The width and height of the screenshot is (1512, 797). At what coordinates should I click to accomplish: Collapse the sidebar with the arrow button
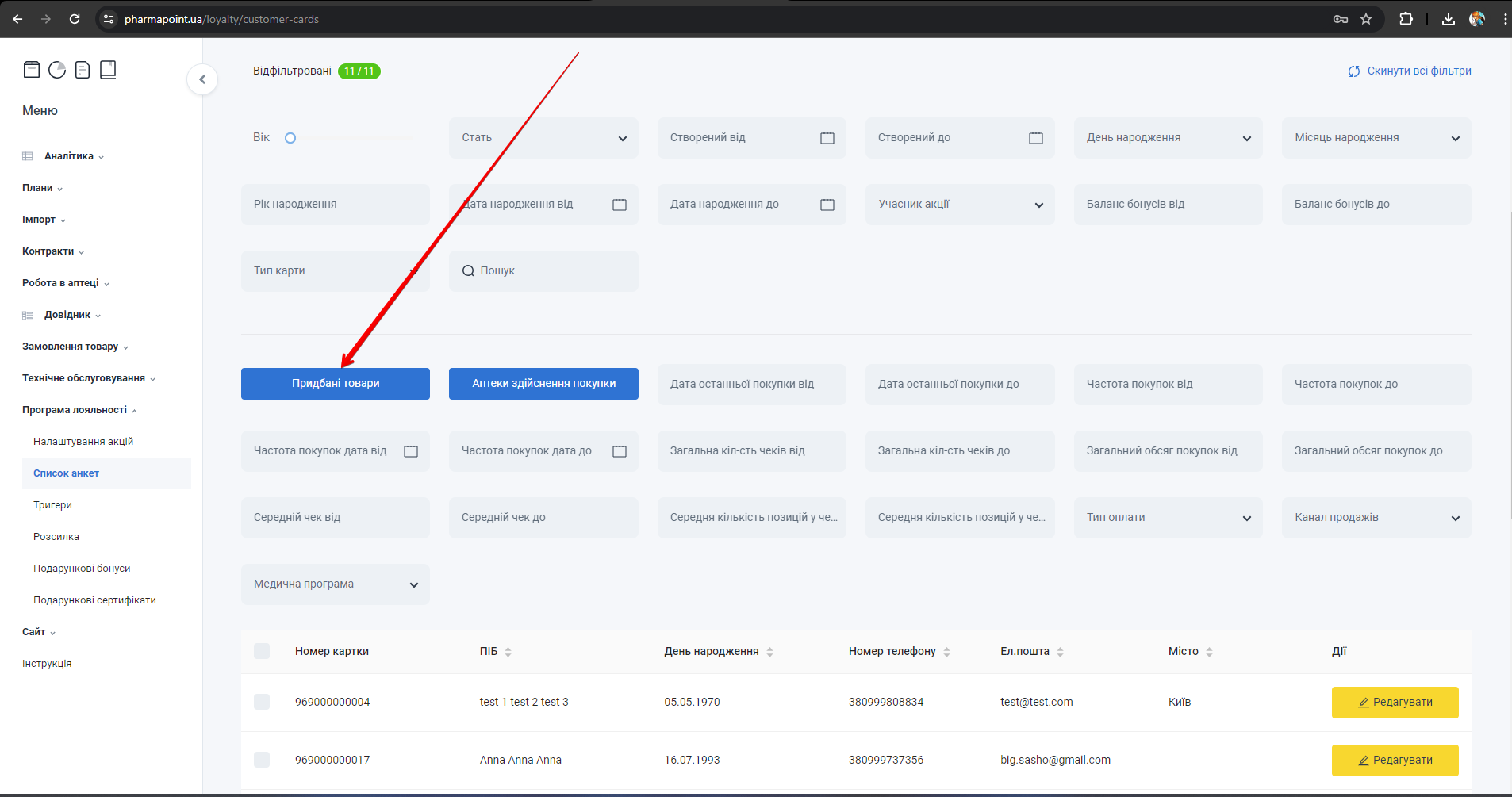pos(202,79)
